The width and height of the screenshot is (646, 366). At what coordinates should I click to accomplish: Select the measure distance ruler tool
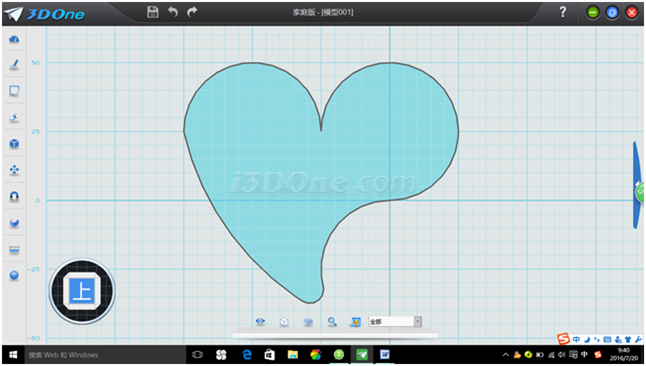coord(14,250)
